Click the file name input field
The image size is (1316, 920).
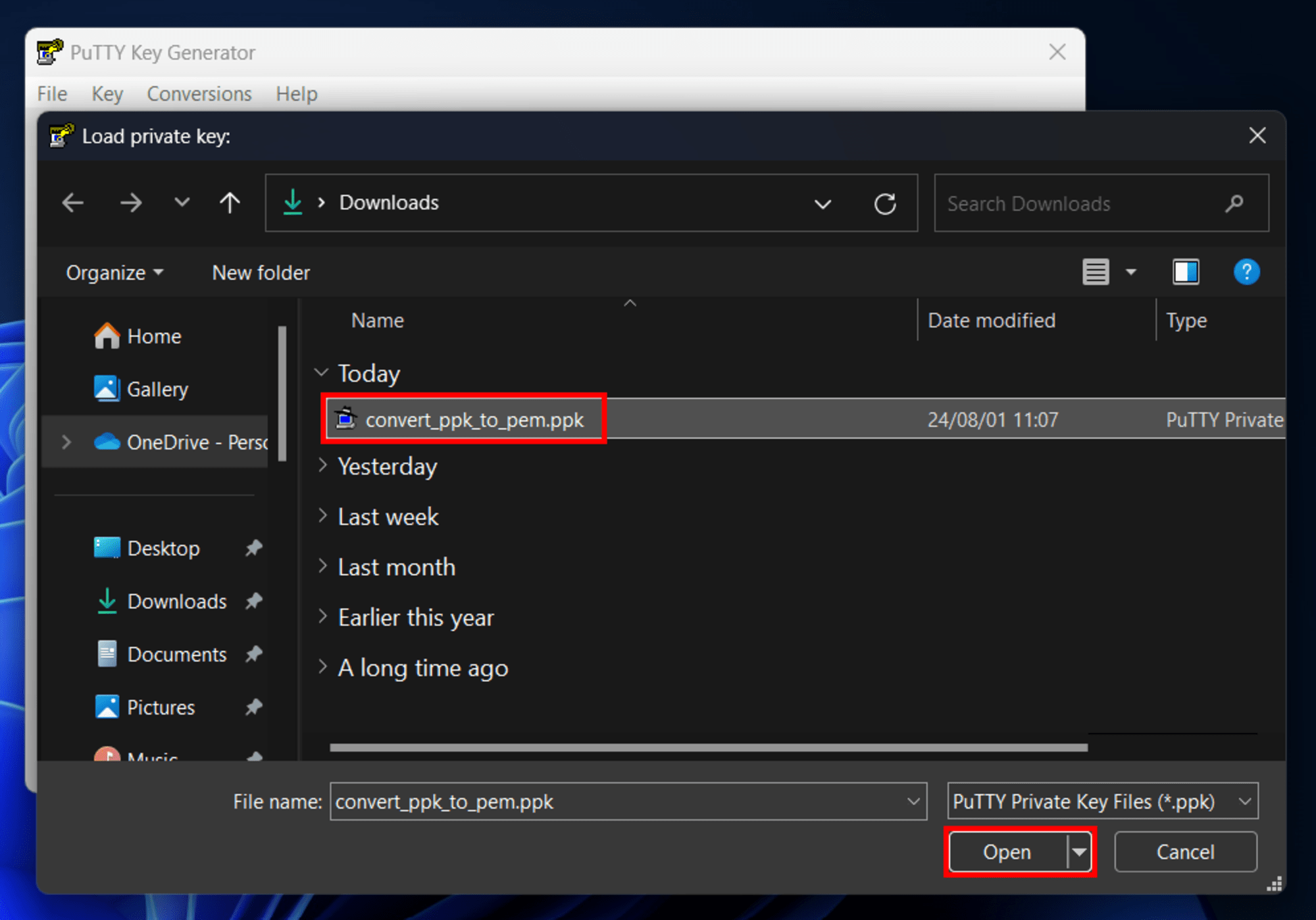point(619,802)
